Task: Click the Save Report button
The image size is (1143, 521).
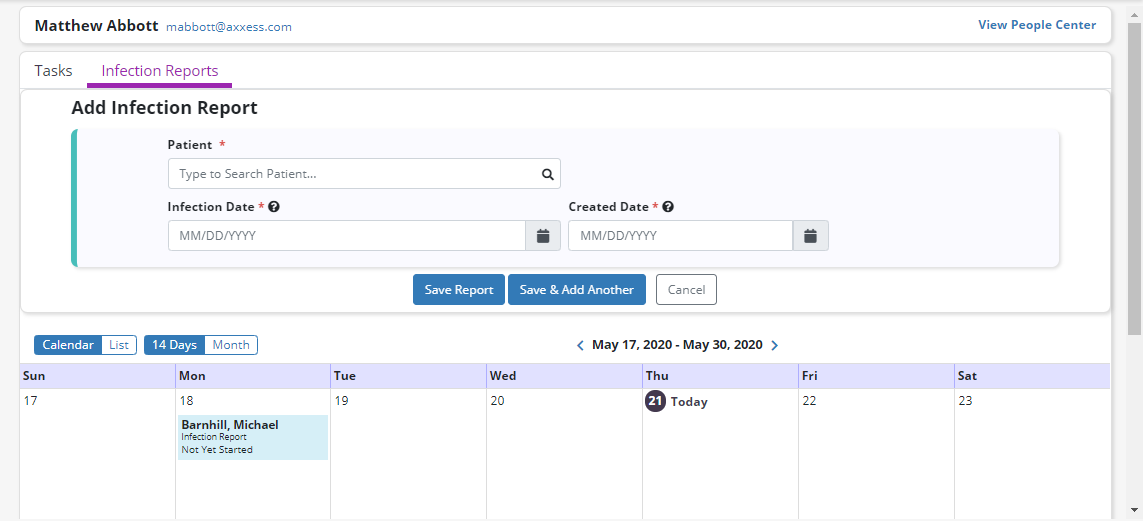Action: (x=458, y=290)
